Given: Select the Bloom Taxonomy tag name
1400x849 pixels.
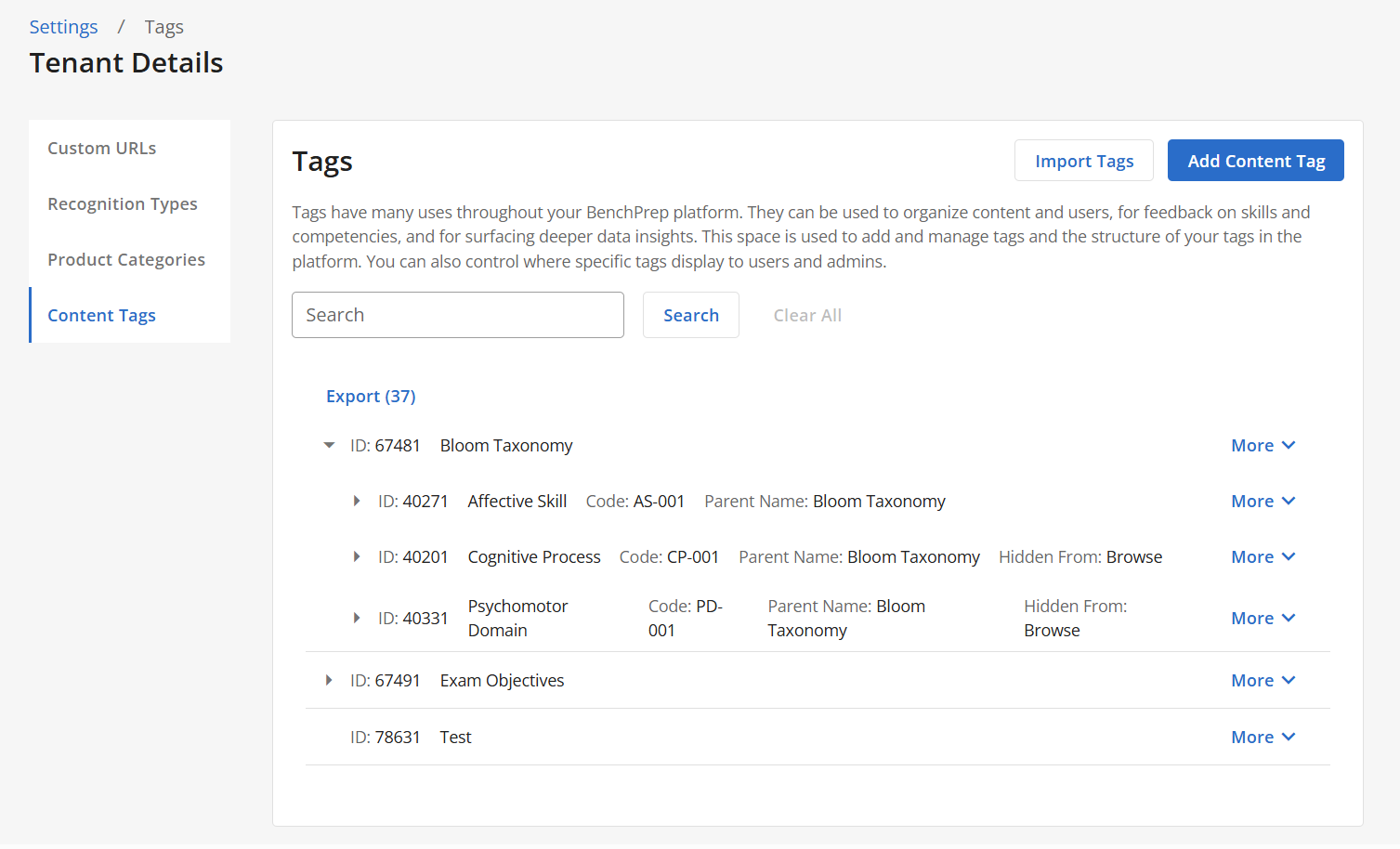Looking at the screenshot, I should click(506, 446).
